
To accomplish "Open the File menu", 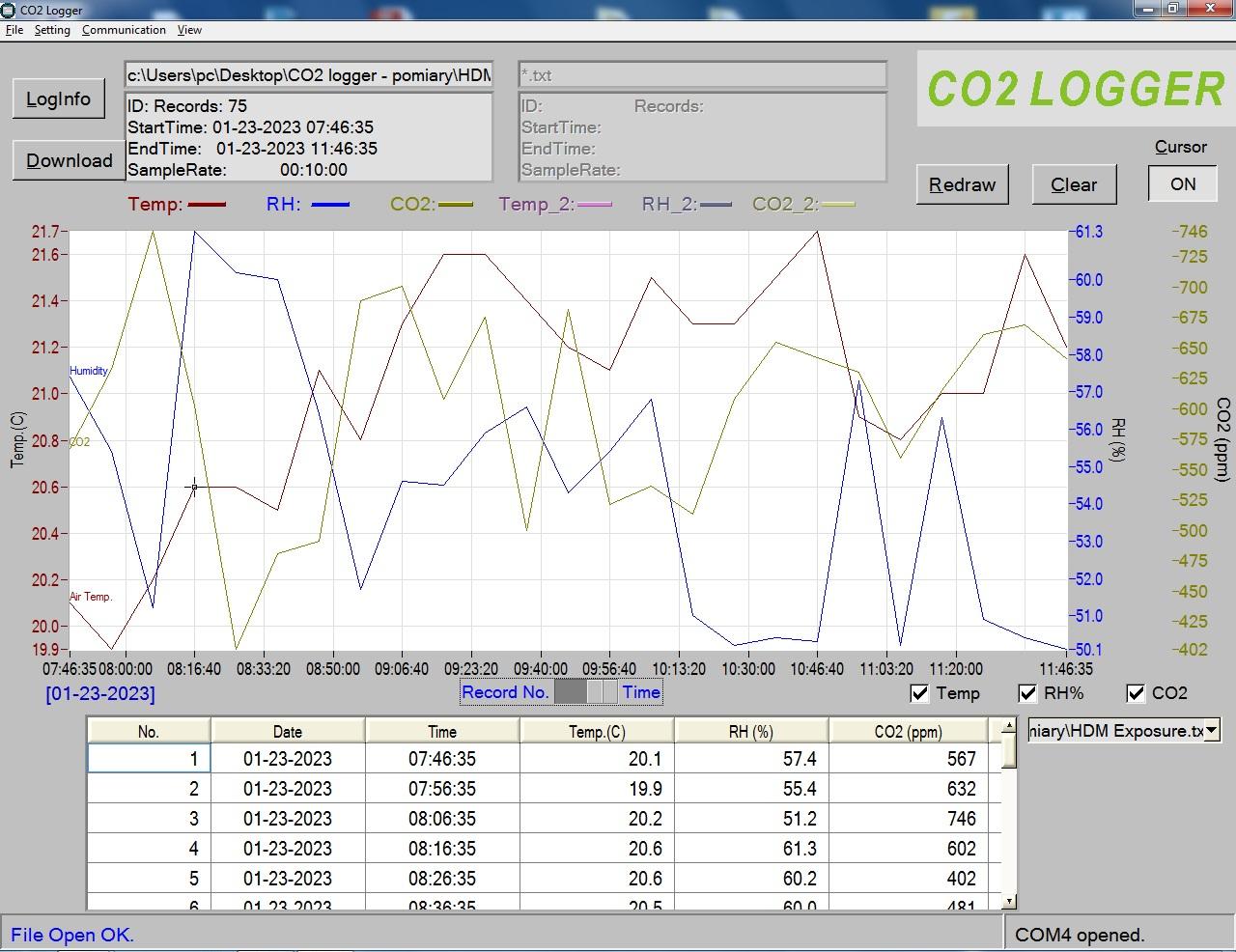I will (14, 30).
